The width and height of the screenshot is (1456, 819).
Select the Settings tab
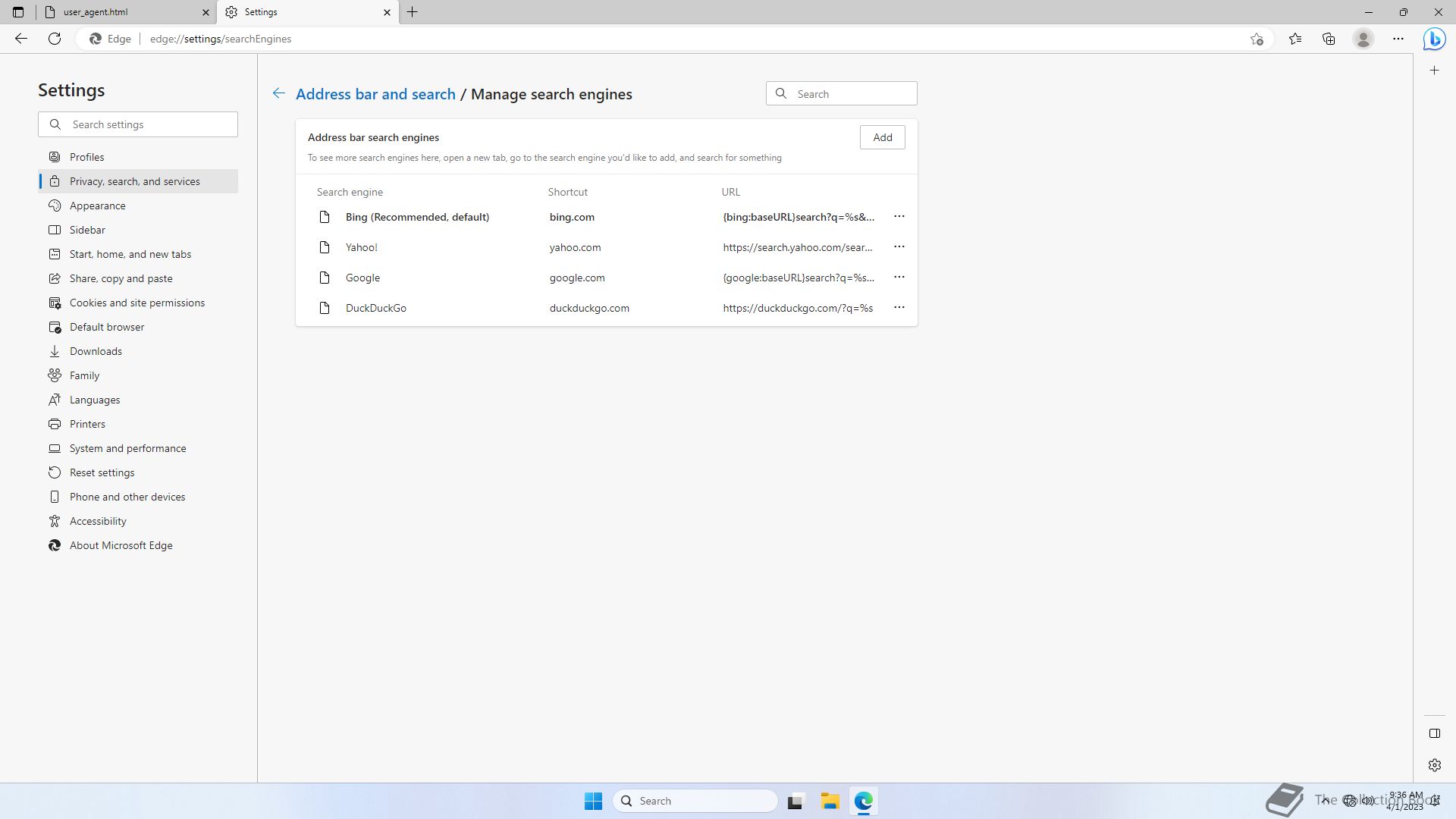pos(308,12)
